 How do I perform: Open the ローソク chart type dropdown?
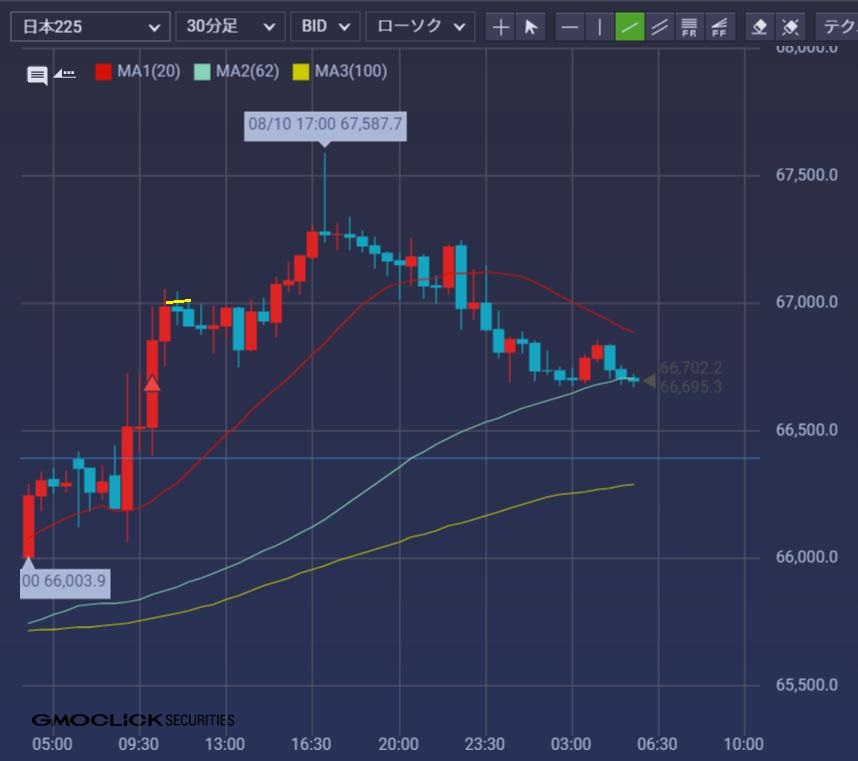tap(420, 27)
